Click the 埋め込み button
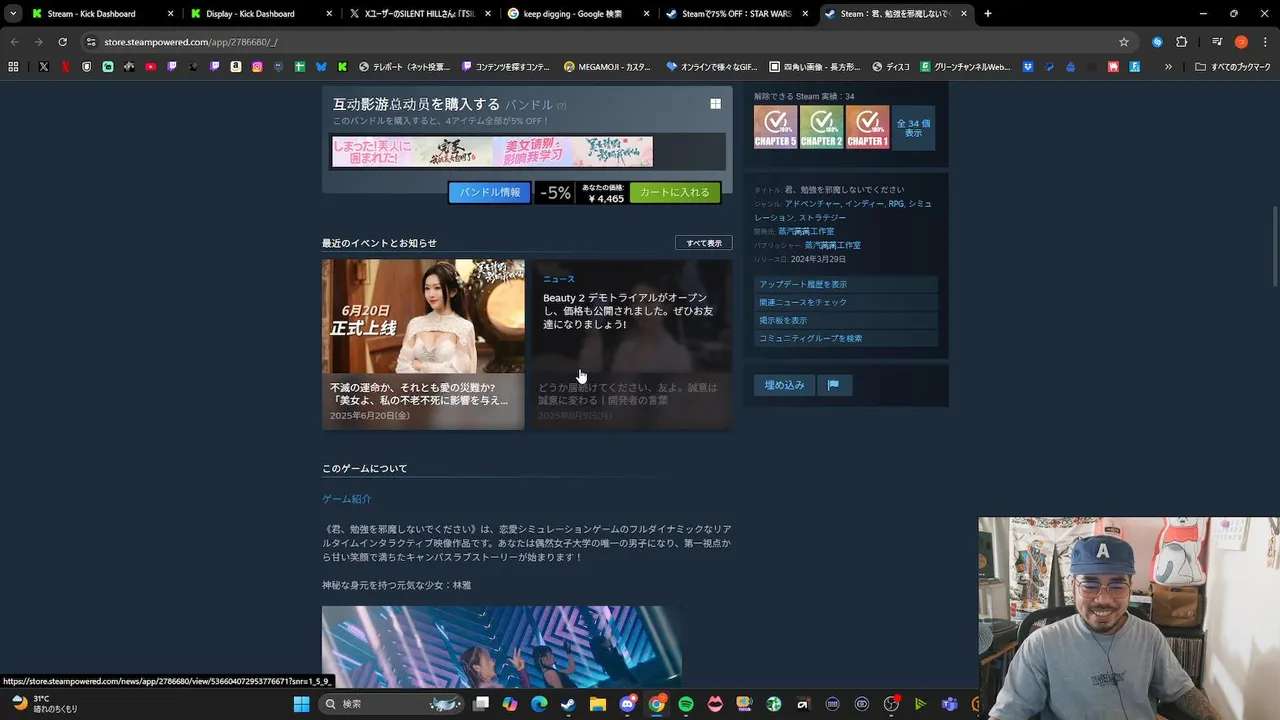This screenshot has height=720, width=1280. click(785, 385)
